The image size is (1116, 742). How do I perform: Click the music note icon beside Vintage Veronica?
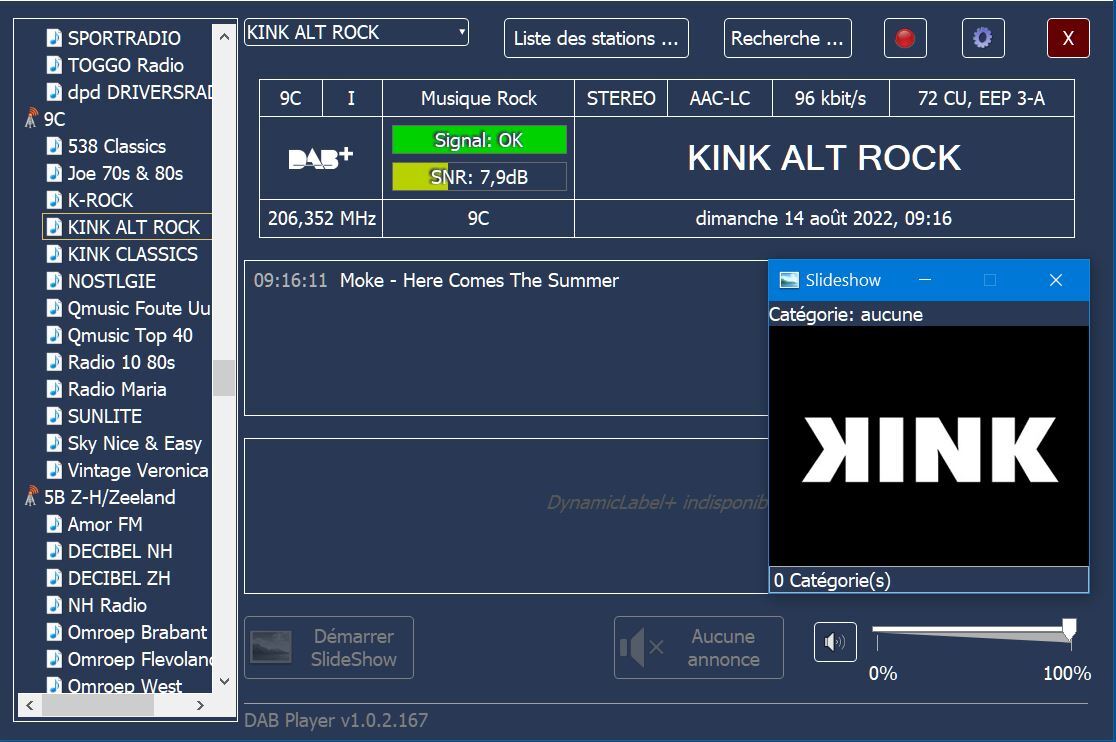pyautogui.click(x=54, y=470)
